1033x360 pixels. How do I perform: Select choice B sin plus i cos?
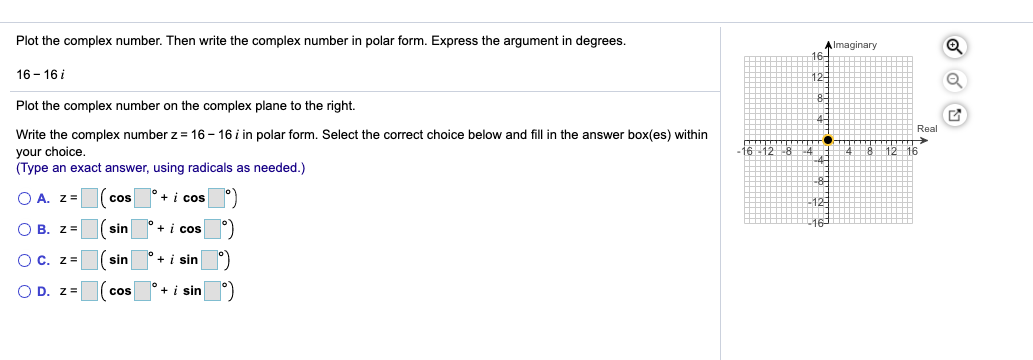coord(24,229)
